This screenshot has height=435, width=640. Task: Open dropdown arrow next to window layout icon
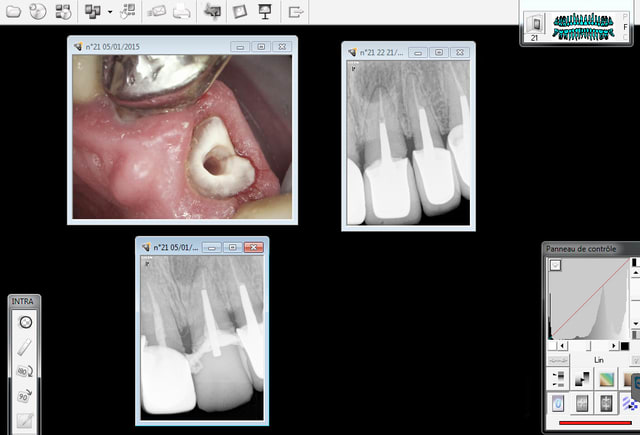(x=108, y=12)
